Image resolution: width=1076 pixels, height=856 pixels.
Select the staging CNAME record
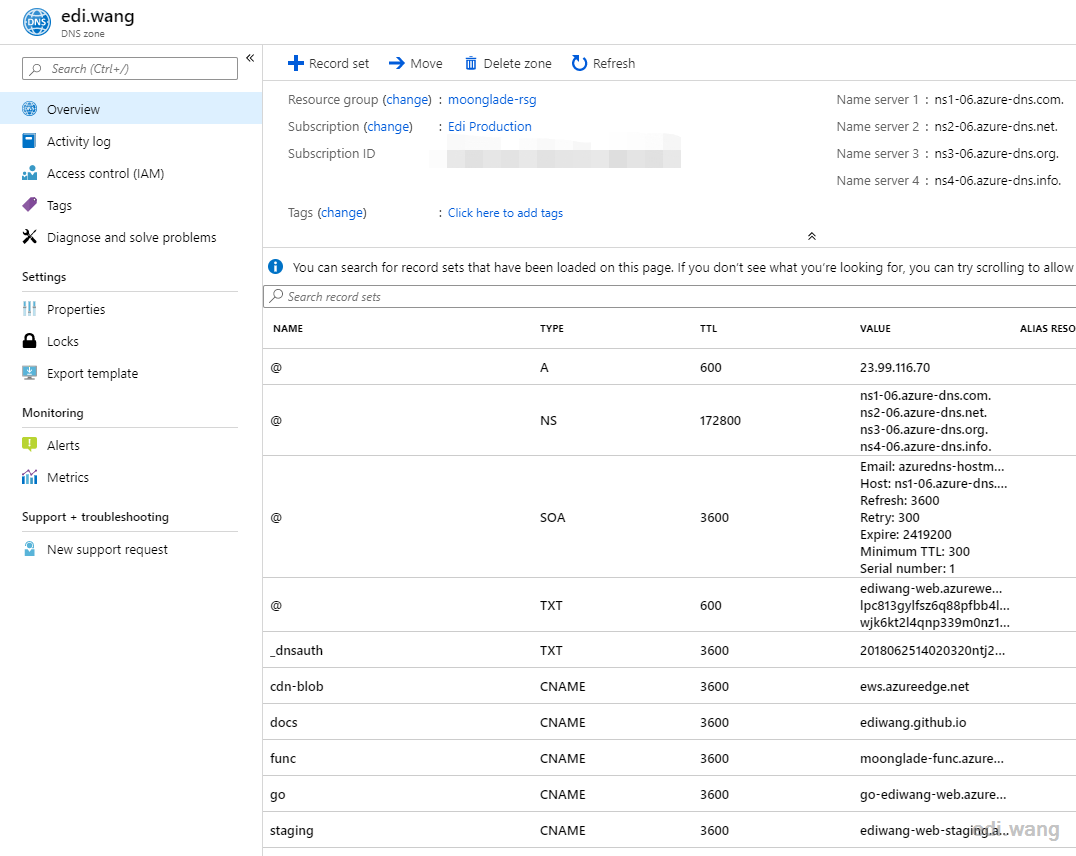click(669, 830)
